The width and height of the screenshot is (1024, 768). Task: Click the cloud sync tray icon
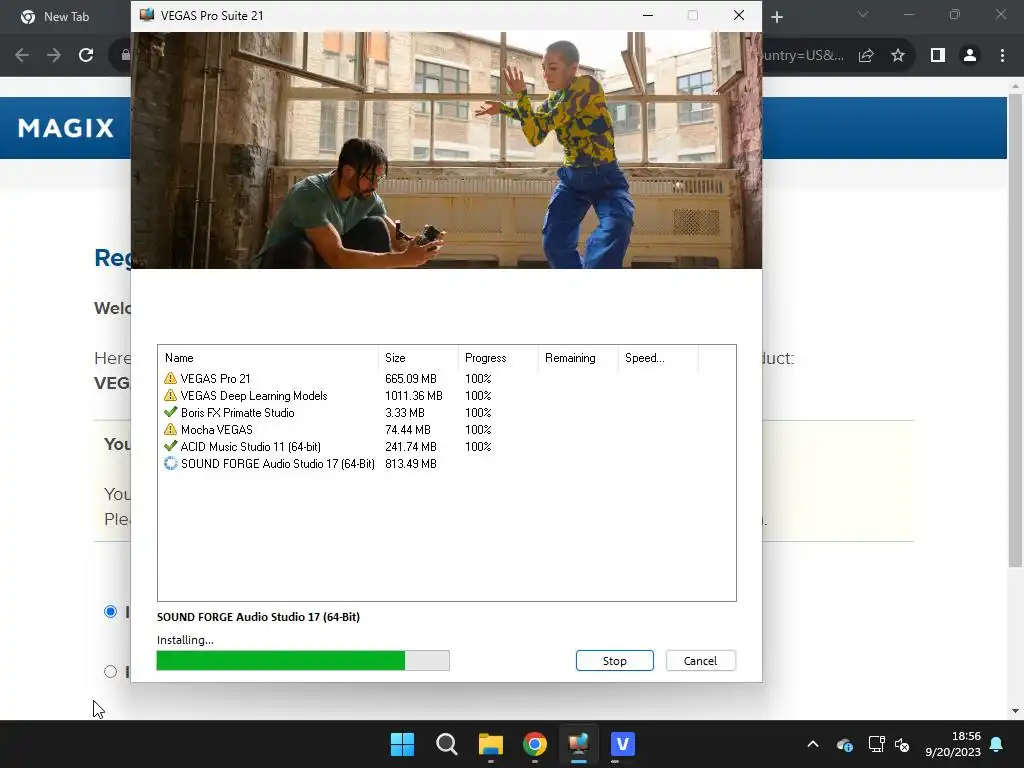pos(844,744)
